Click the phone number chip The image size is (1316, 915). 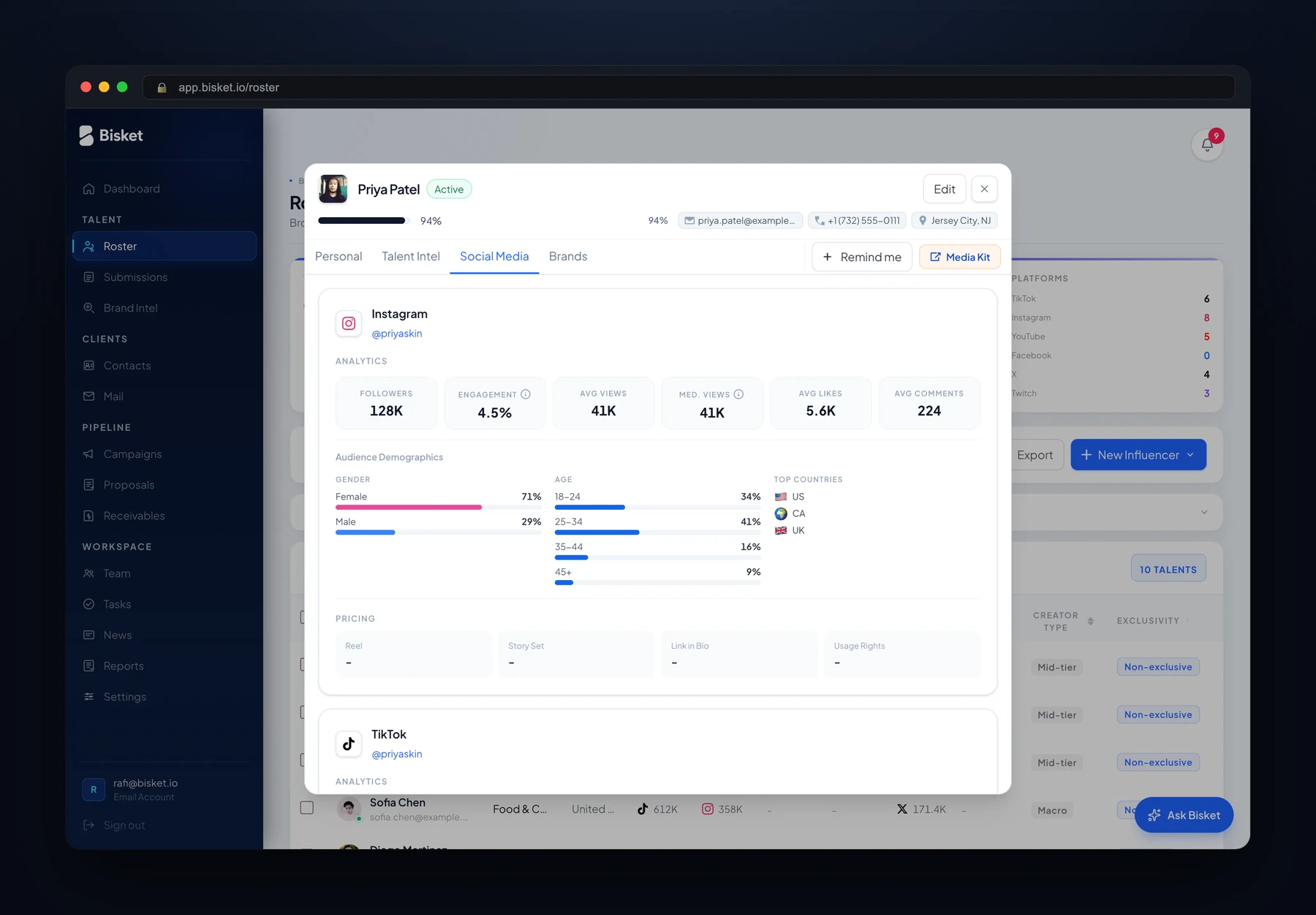point(858,221)
